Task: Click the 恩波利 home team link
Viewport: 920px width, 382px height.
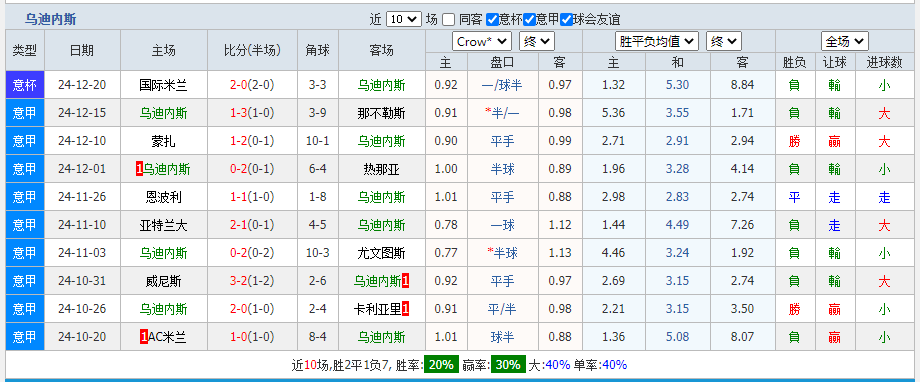Action: (x=164, y=197)
